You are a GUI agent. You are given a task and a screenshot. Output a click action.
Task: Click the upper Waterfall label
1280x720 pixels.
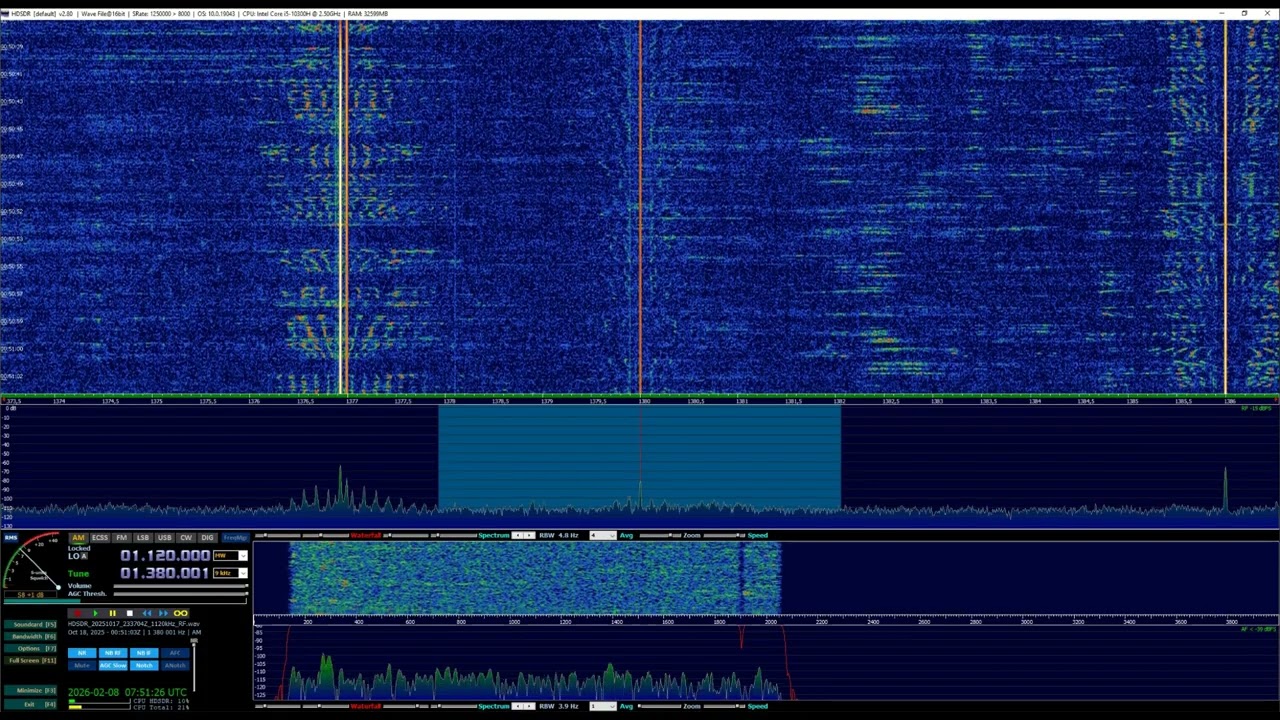(x=366, y=535)
